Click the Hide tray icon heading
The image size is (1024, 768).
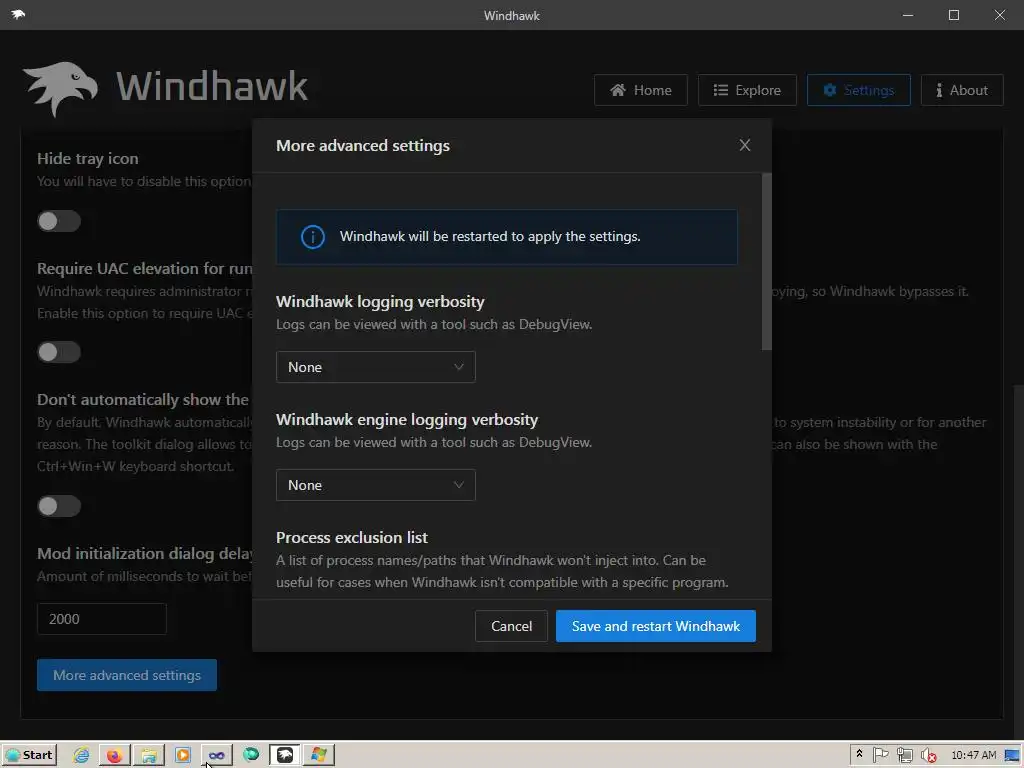pyautogui.click(x=88, y=159)
